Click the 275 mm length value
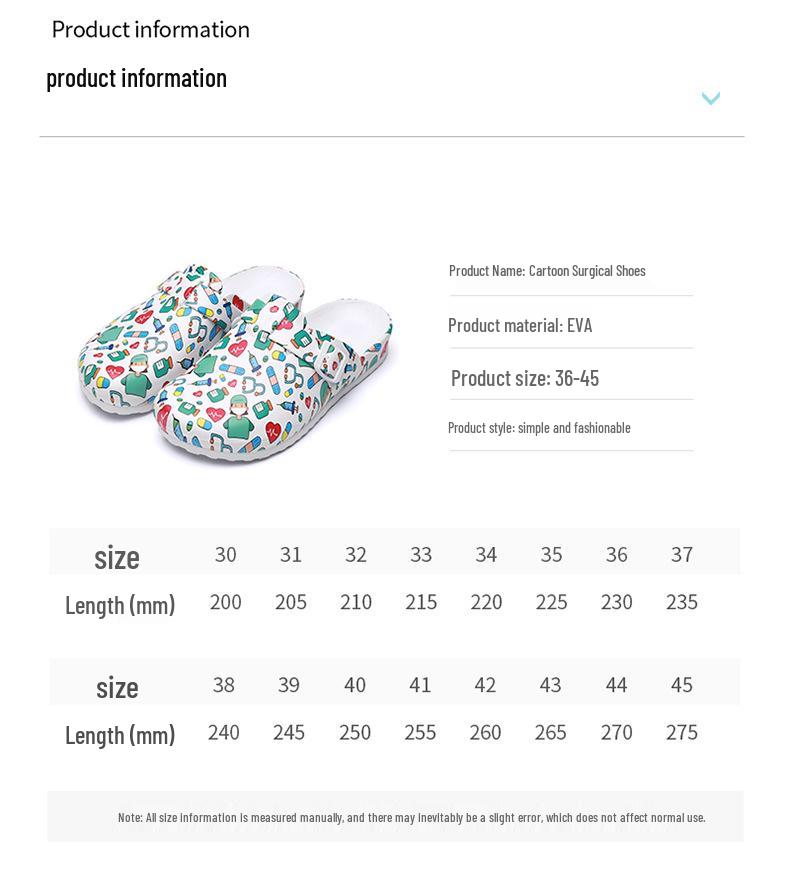 [682, 733]
